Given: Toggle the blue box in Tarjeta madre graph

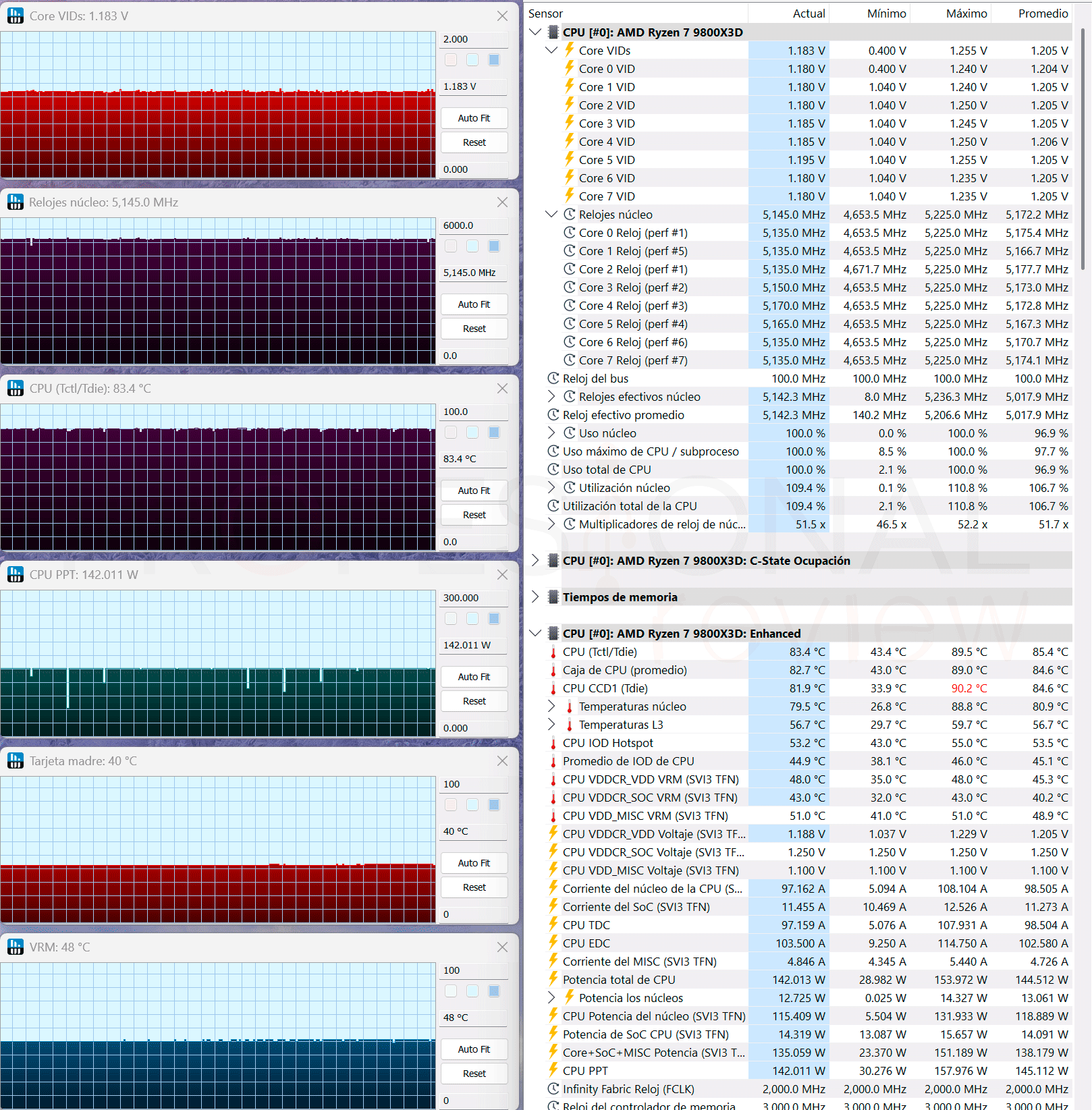Looking at the screenshot, I should (x=494, y=805).
